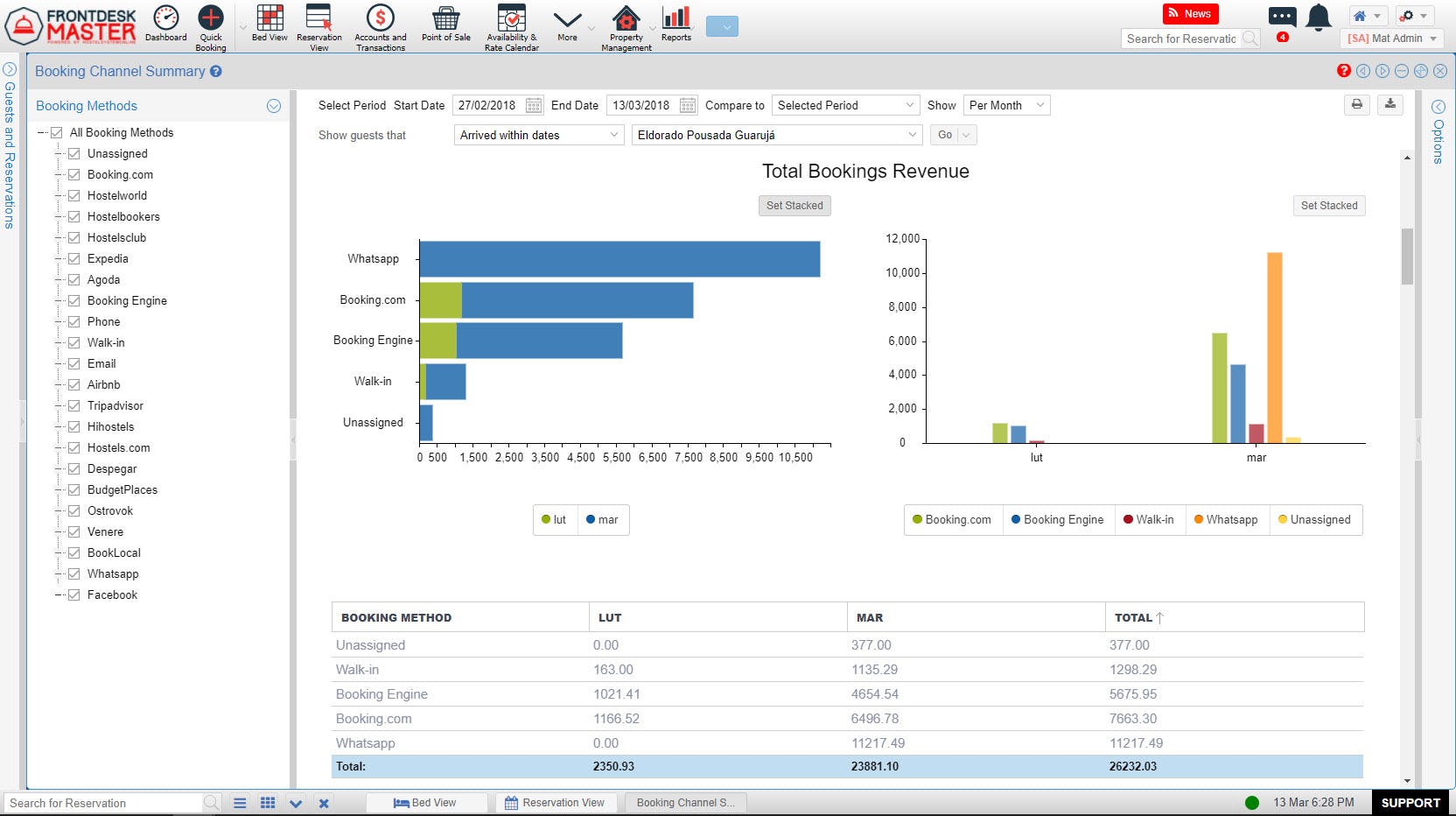Click the Quick Booking plus icon

coord(211,18)
